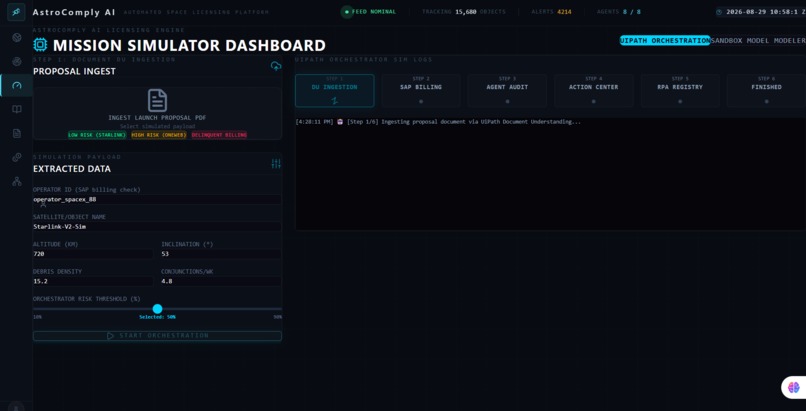Click the brain assistant icon

click(794, 387)
